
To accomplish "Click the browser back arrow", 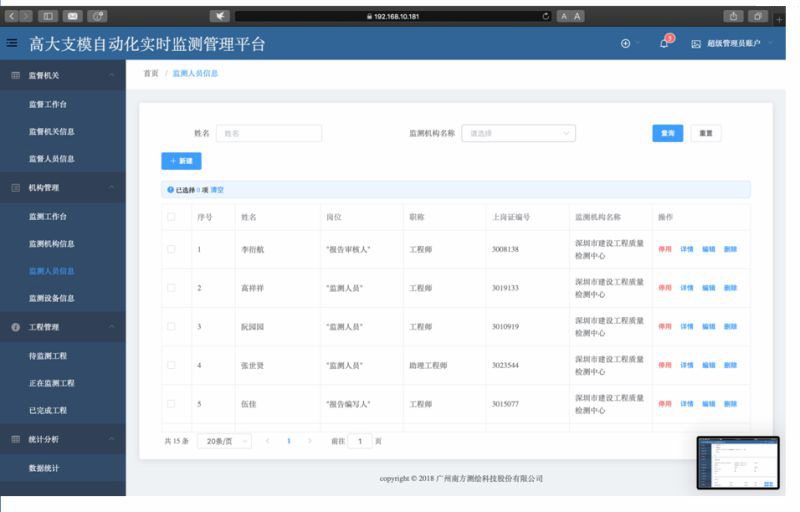I will [x=12, y=16].
